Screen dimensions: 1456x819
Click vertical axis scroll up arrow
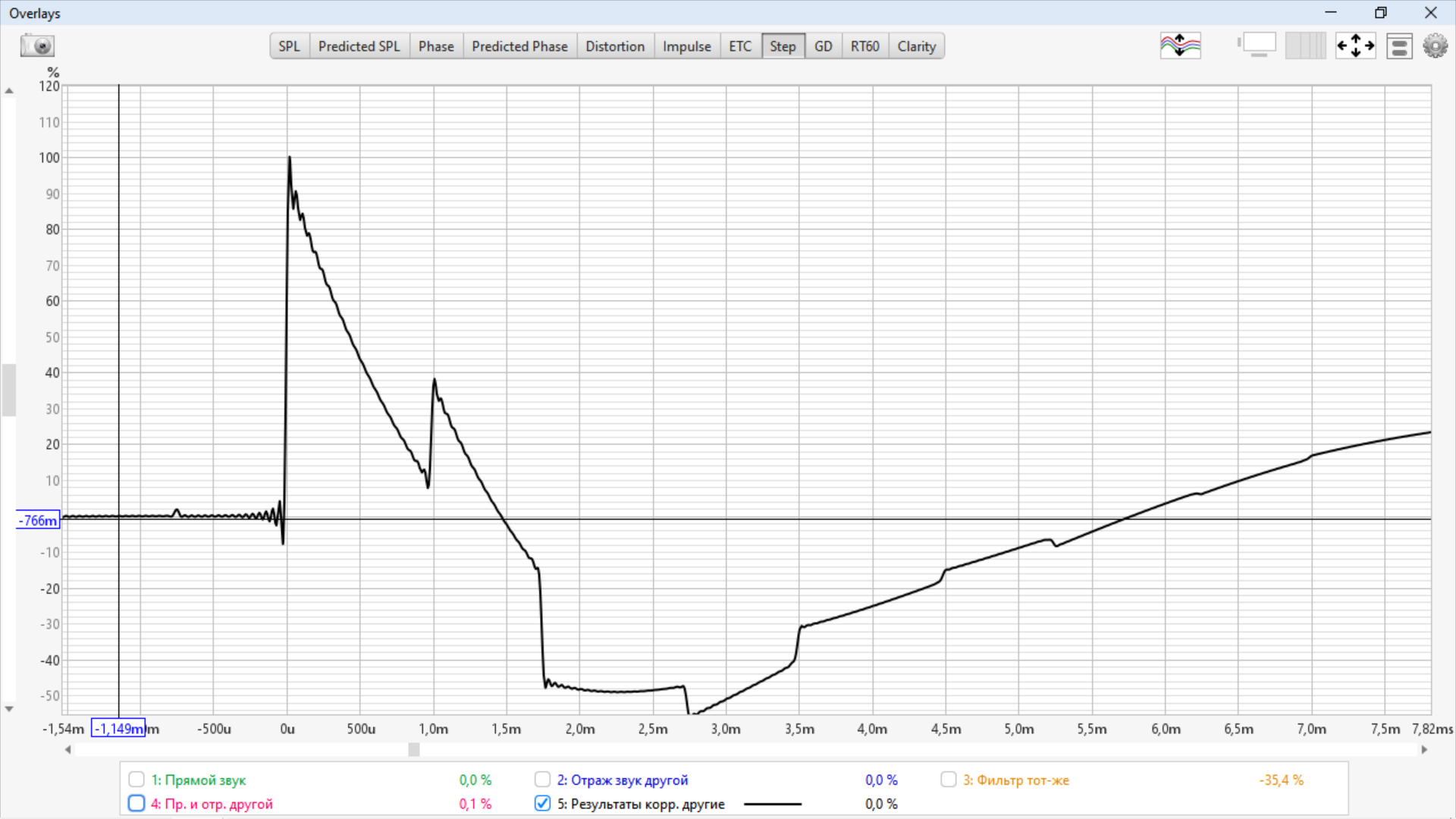click(9, 91)
